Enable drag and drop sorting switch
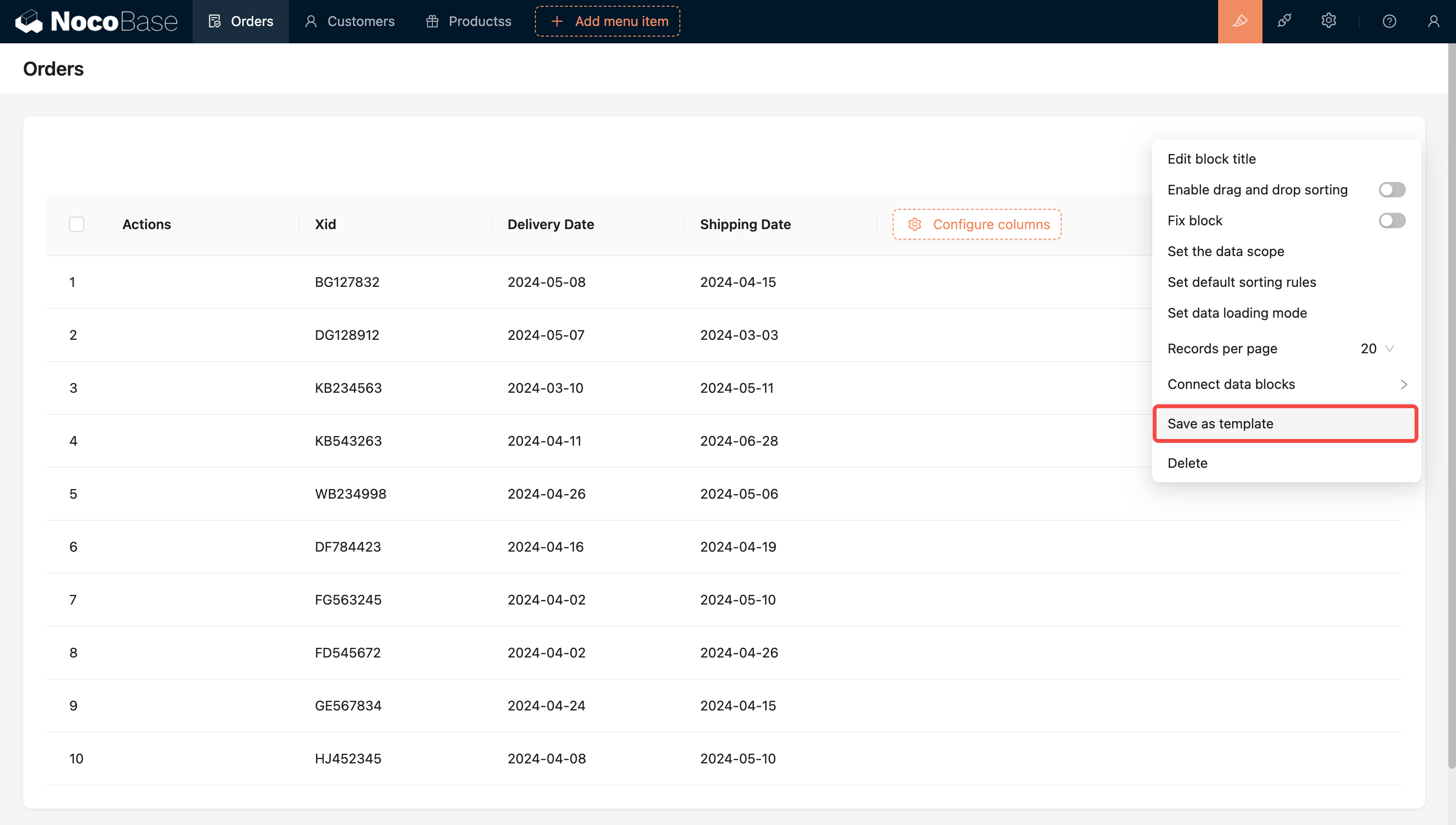Image resolution: width=1456 pixels, height=825 pixels. click(1391, 190)
